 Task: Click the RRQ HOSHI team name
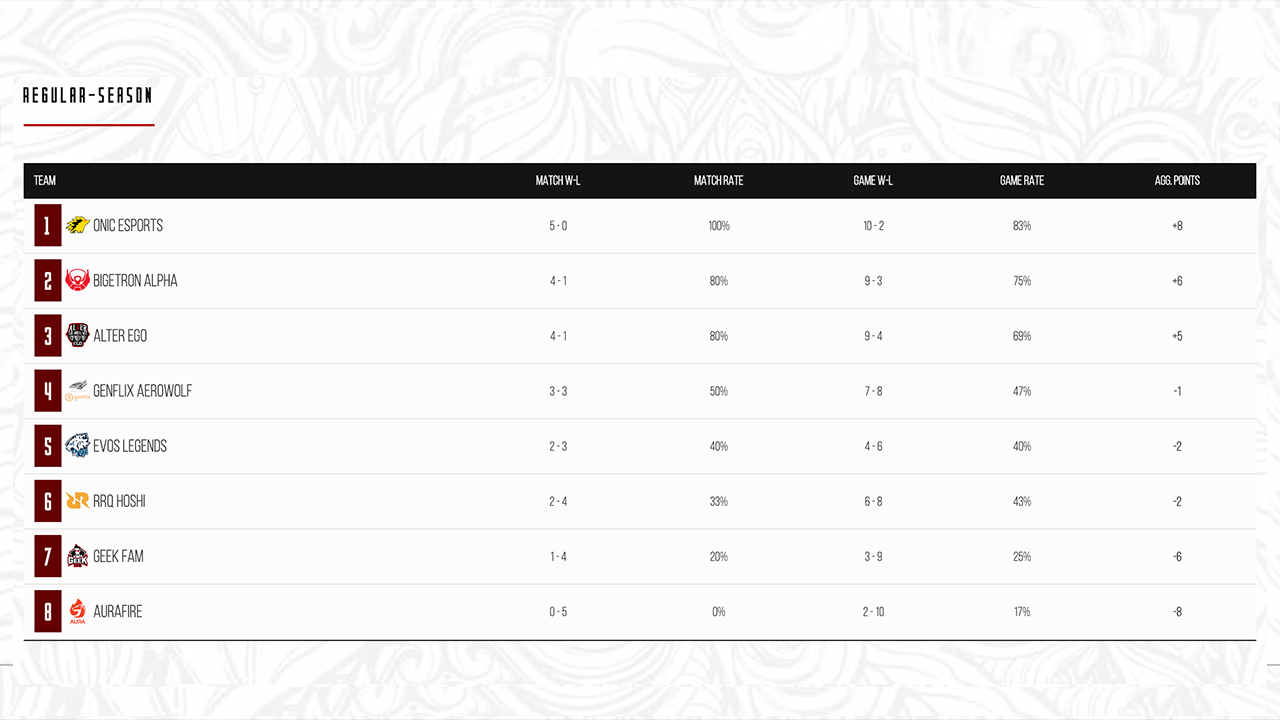click(x=119, y=501)
